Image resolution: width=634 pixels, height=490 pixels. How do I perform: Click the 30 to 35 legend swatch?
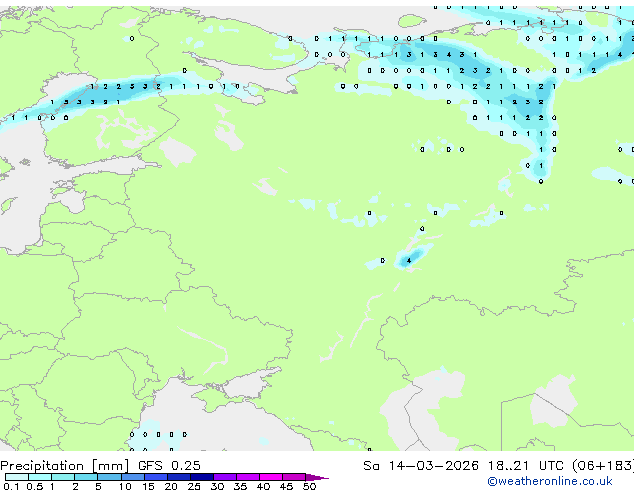[x=225, y=477]
